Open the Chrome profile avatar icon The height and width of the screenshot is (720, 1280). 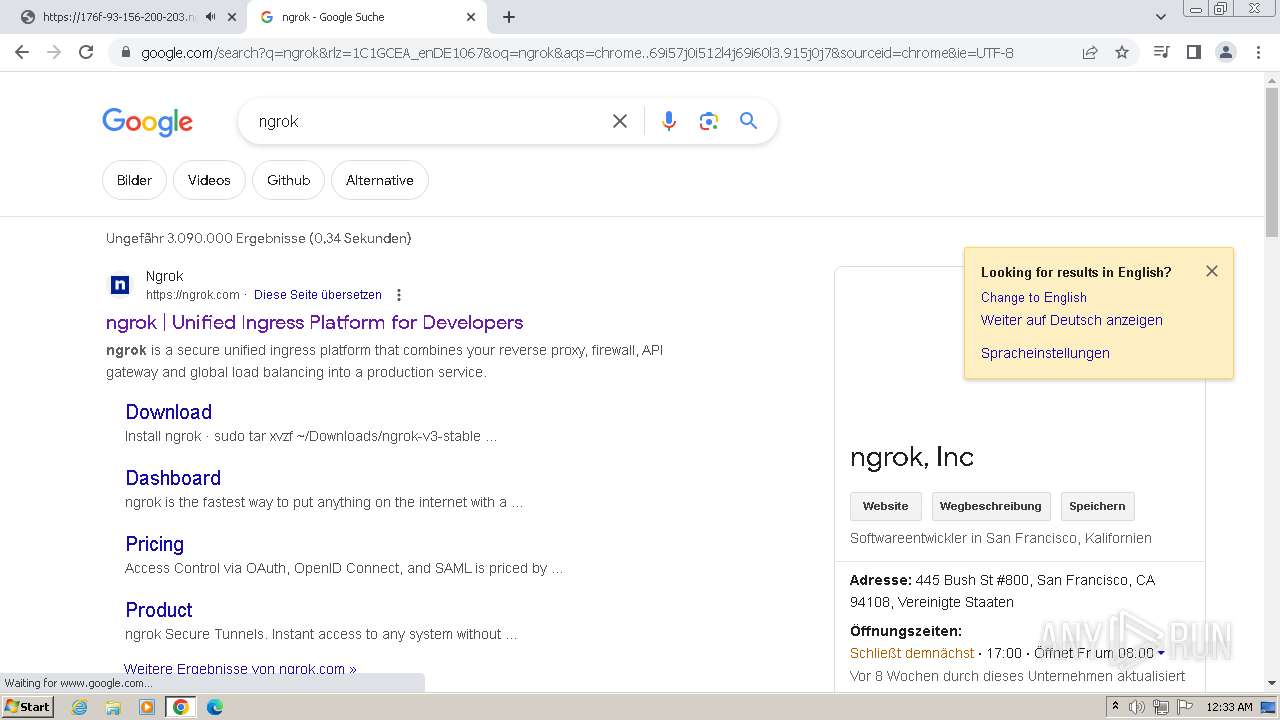pos(1225,52)
